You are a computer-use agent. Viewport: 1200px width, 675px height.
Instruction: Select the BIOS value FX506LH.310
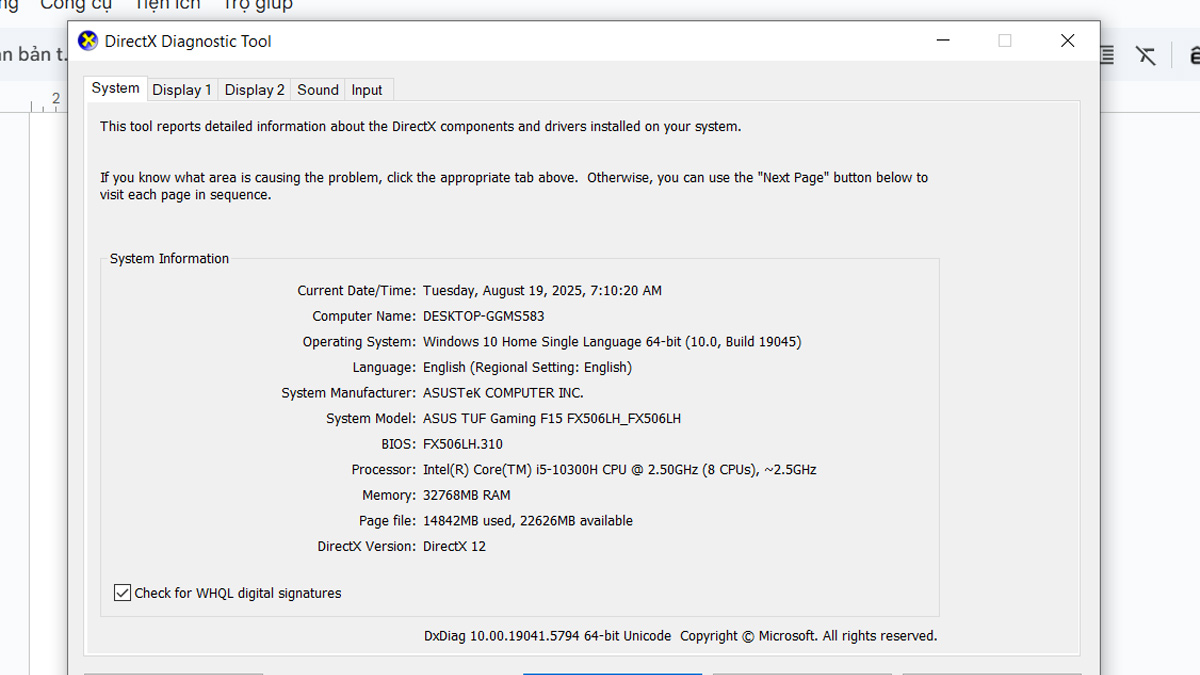tap(463, 444)
